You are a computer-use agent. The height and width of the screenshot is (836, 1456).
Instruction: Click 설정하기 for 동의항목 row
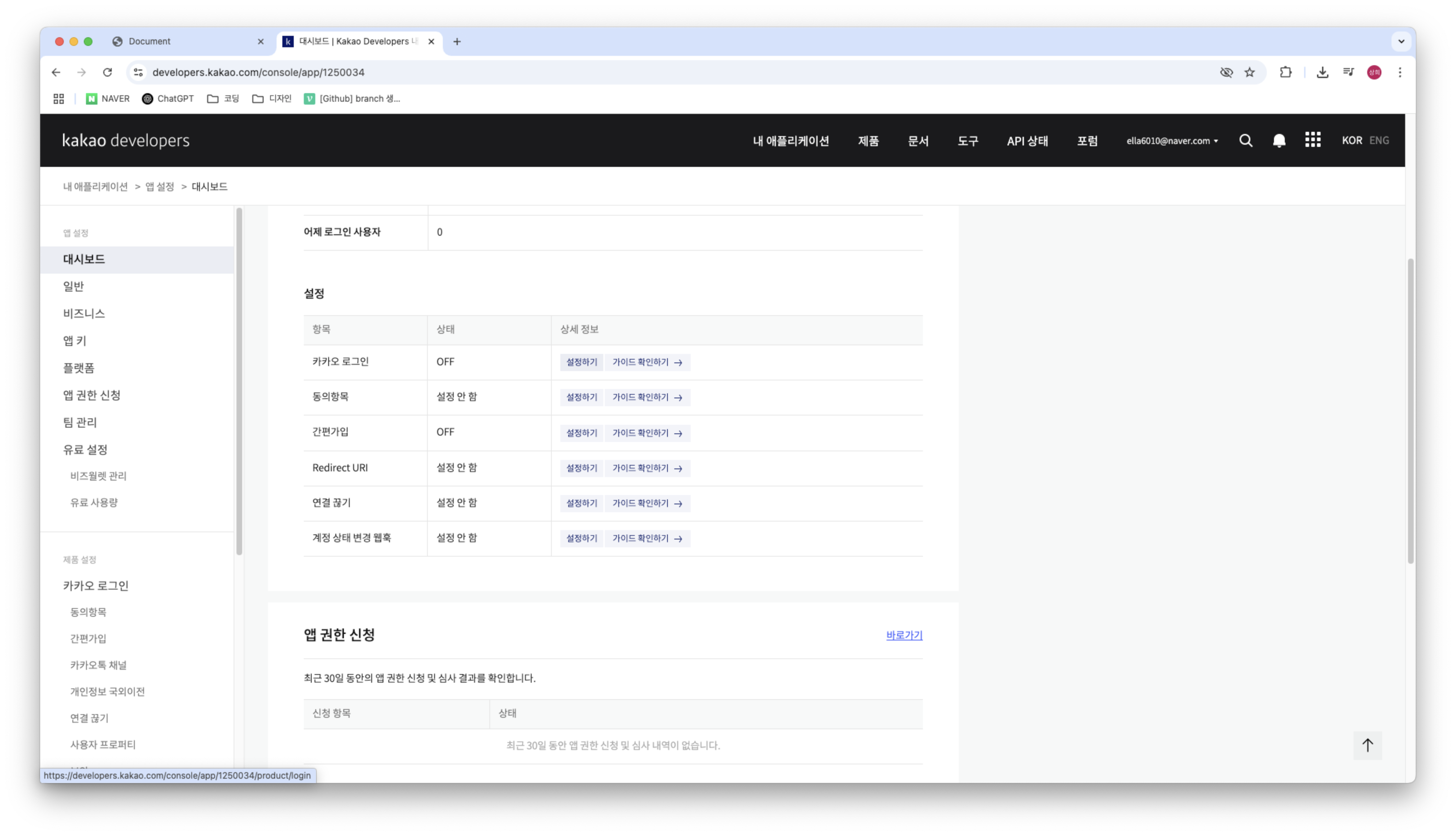pyautogui.click(x=581, y=397)
